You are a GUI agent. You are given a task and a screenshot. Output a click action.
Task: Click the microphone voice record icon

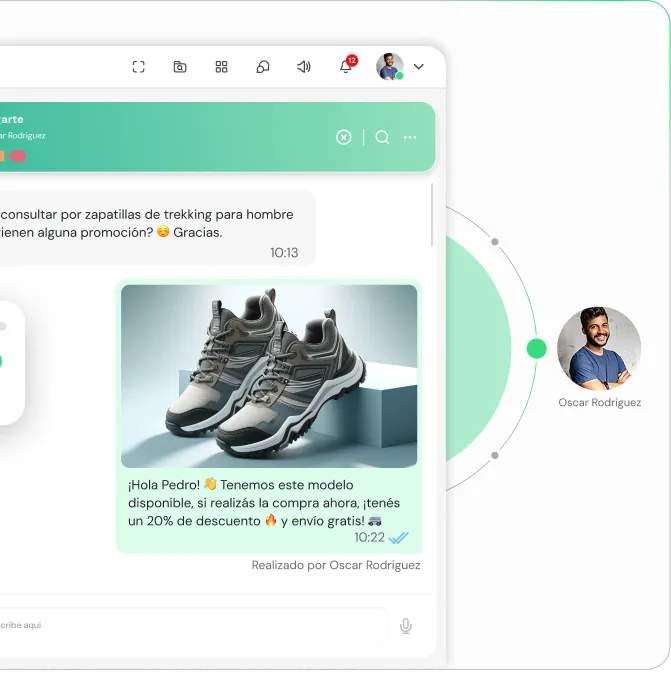(x=405, y=626)
